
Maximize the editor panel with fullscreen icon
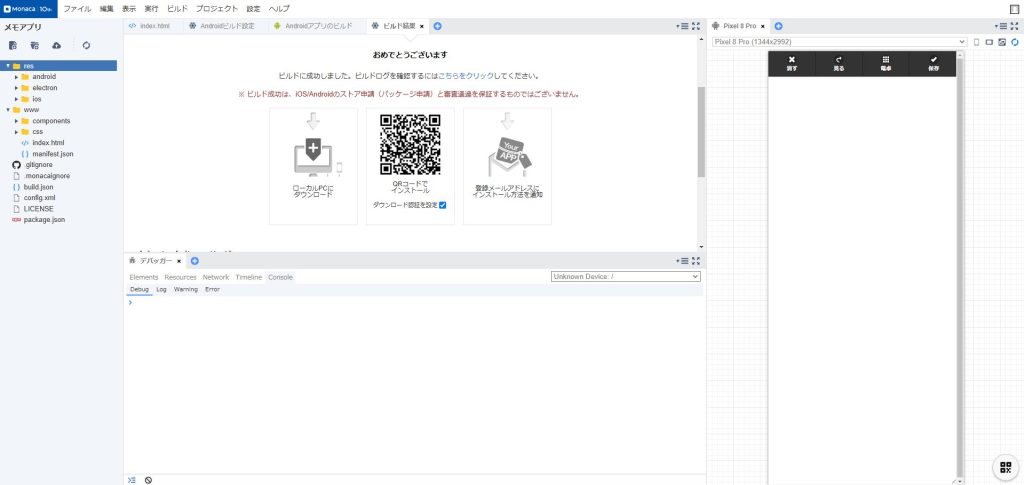pyautogui.click(x=696, y=26)
